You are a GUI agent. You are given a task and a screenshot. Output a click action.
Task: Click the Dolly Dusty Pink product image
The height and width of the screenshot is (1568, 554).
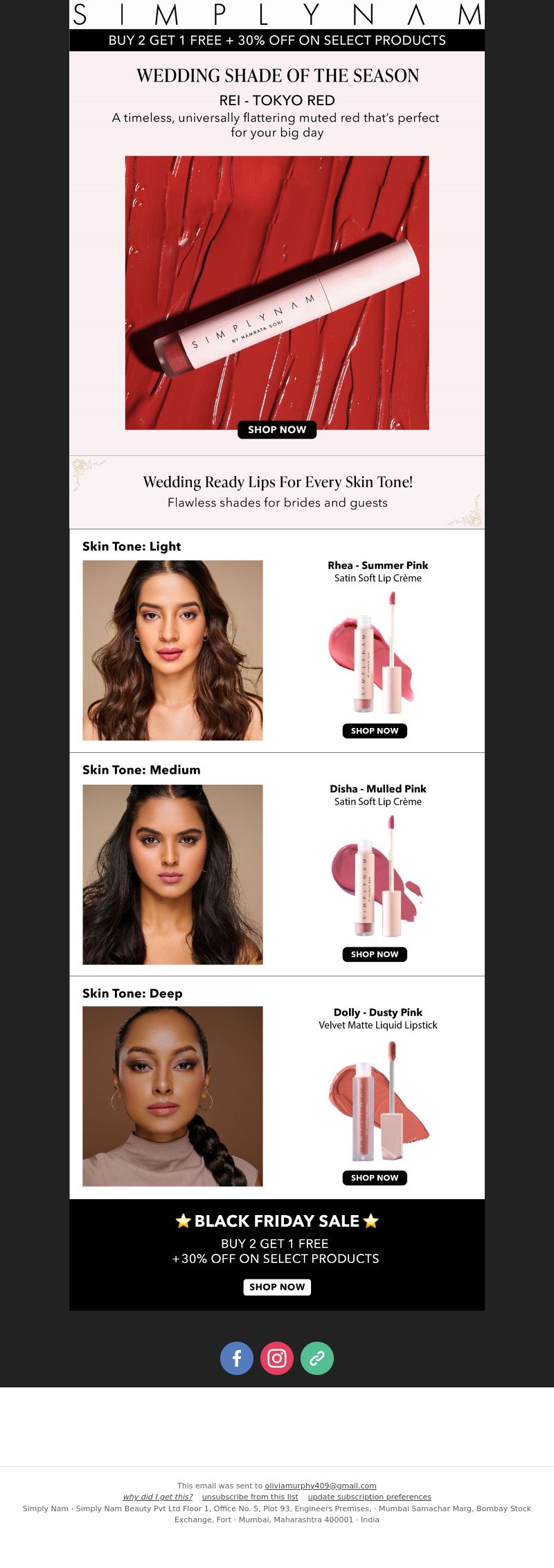pyautogui.click(x=375, y=1100)
